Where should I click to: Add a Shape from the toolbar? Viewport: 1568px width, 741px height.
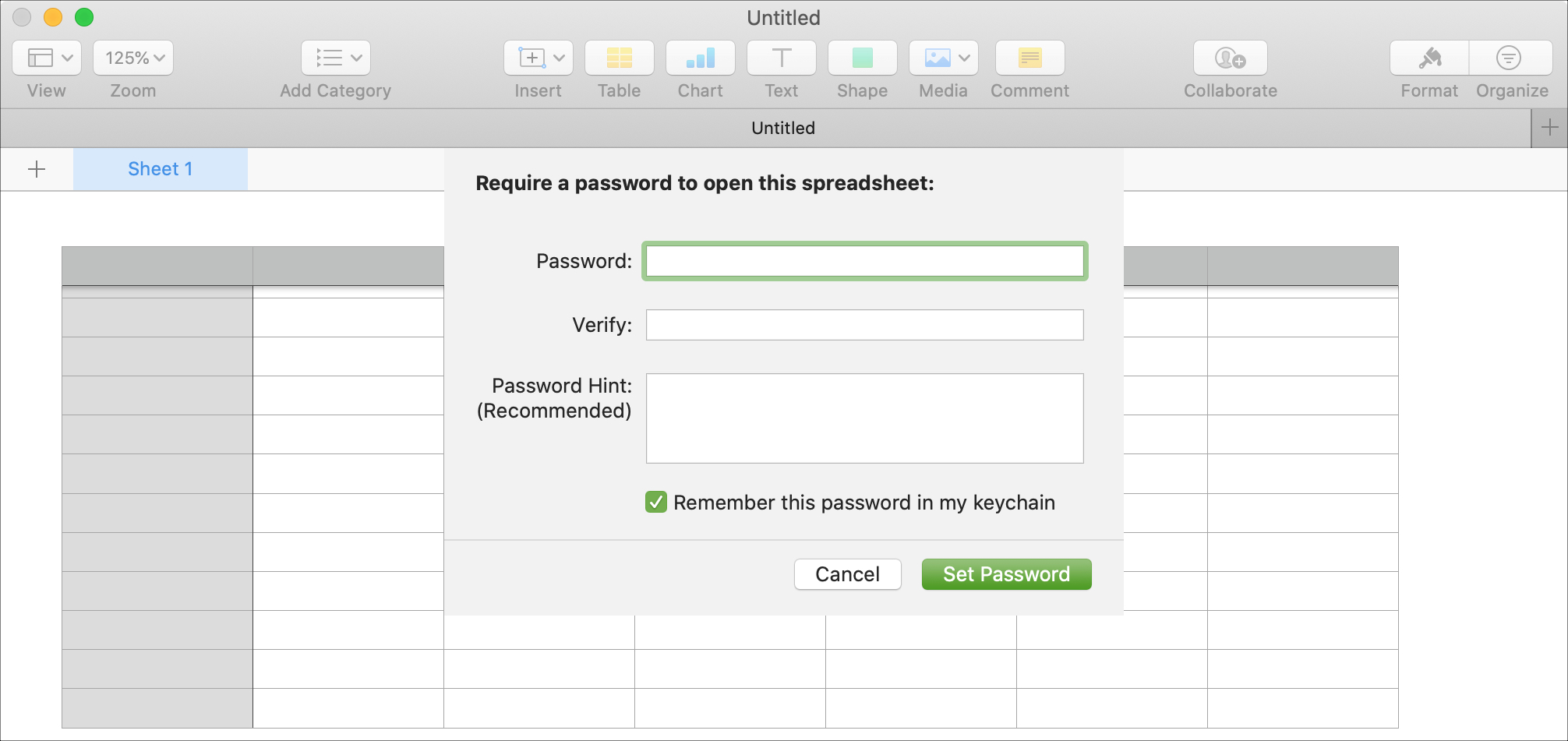click(862, 58)
